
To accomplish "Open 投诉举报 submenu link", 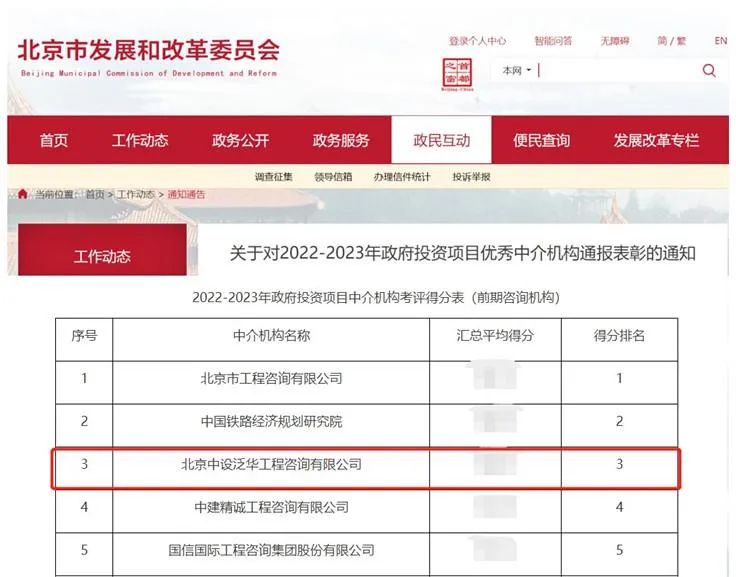I will (x=471, y=177).
